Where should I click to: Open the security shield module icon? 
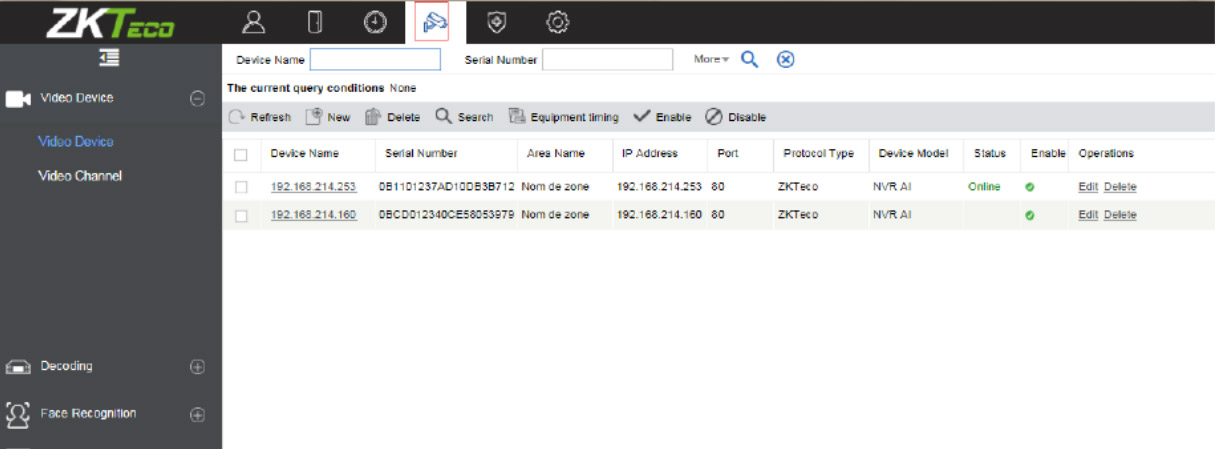(495, 21)
